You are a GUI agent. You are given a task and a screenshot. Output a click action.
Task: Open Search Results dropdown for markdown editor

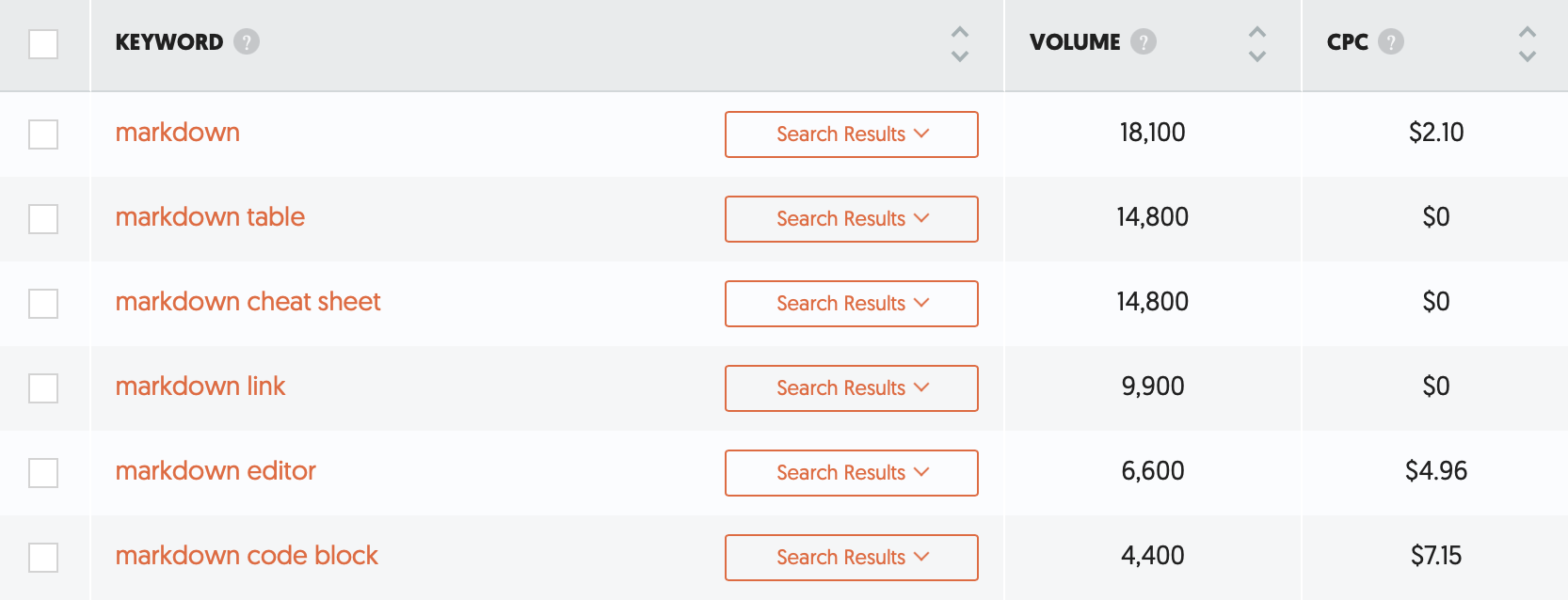(x=852, y=473)
